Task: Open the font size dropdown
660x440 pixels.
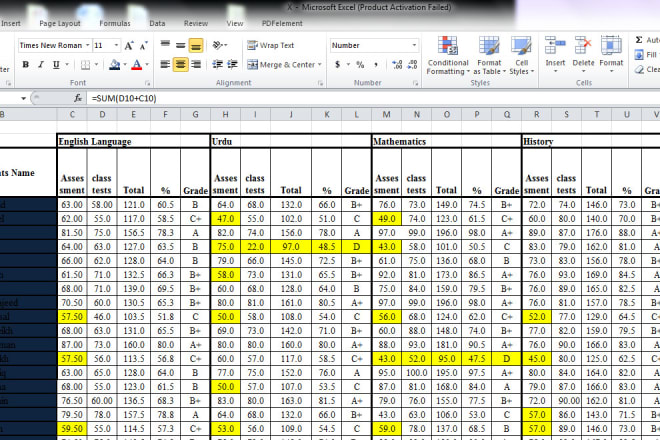Action: click(x=117, y=45)
